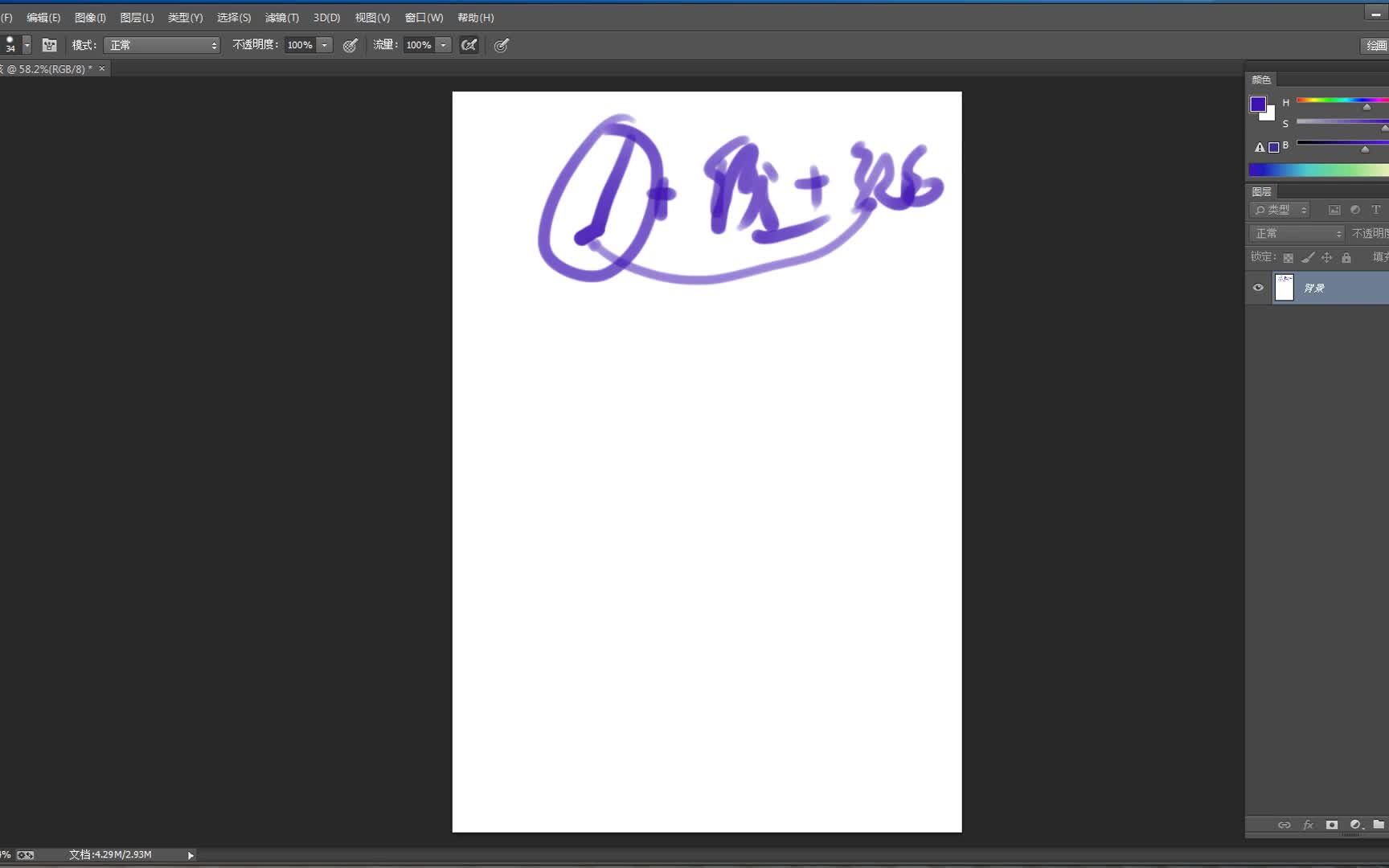Click the document size status arrow
1389x868 pixels.
191,855
